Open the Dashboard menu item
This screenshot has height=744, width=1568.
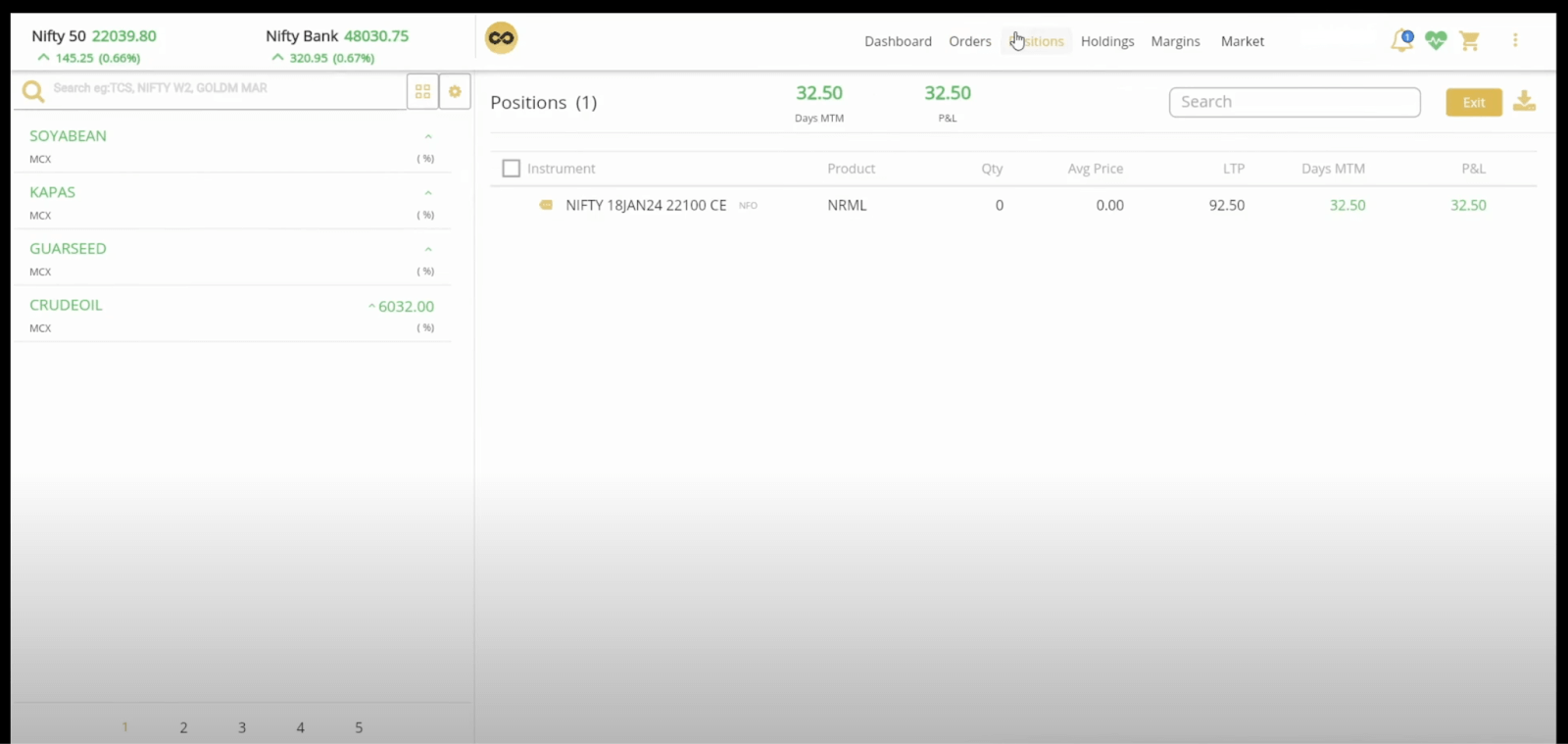(x=898, y=41)
